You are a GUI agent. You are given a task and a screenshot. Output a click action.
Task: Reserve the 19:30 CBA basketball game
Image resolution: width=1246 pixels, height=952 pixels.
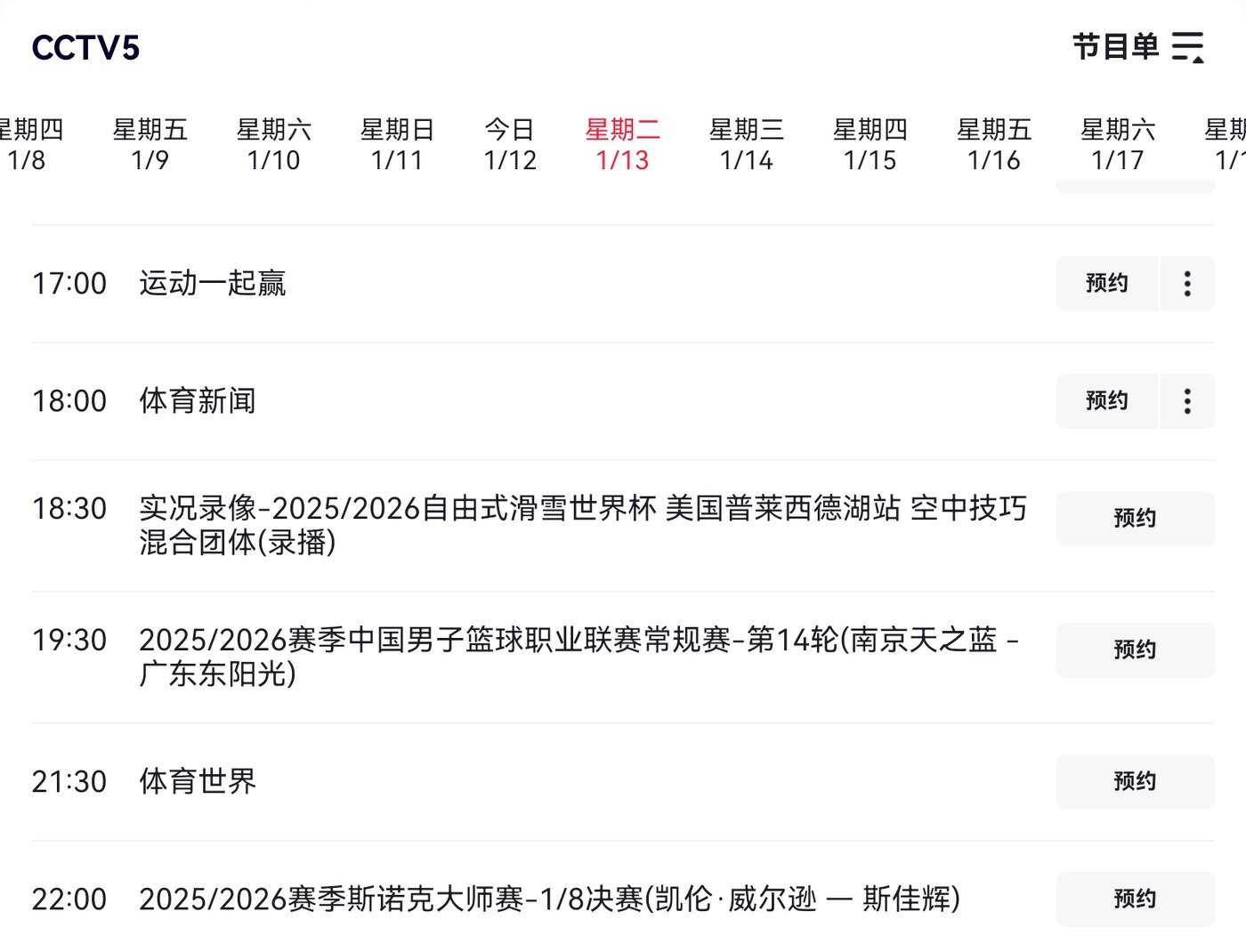pyautogui.click(x=1135, y=650)
